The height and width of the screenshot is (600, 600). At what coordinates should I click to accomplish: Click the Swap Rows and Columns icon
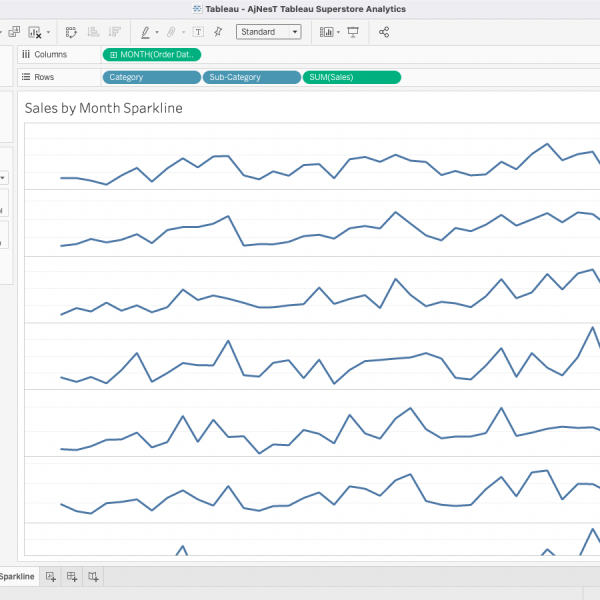(x=72, y=32)
